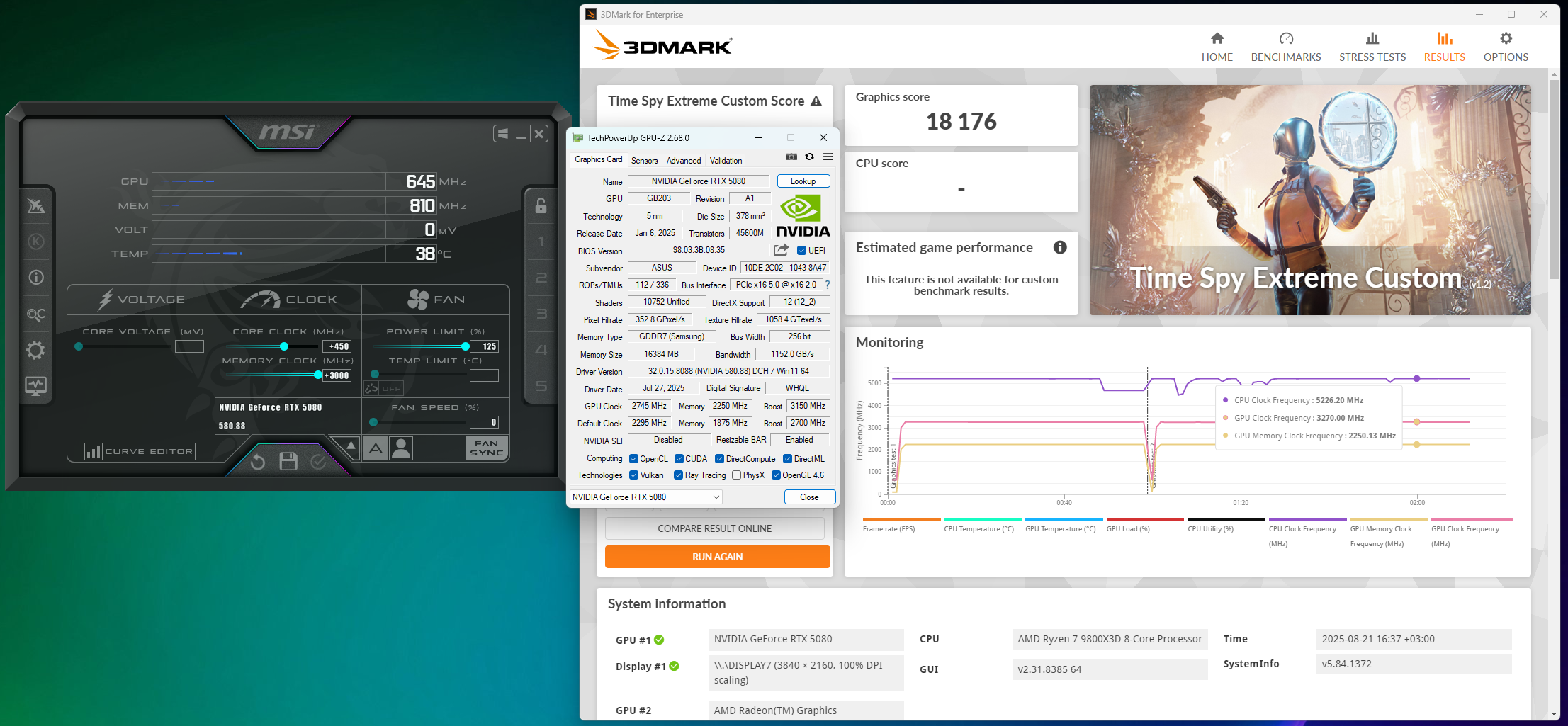1568x726 pixels.
Task: Click the GPU-Z refresh icon
Action: tap(809, 157)
